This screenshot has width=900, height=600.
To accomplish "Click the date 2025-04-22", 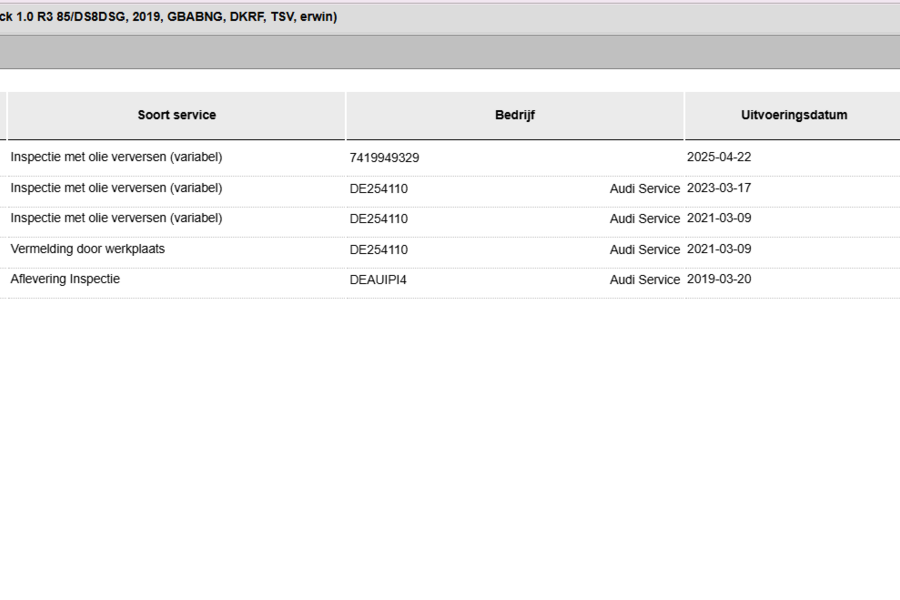I will pyautogui.click(x=719, y=157).
